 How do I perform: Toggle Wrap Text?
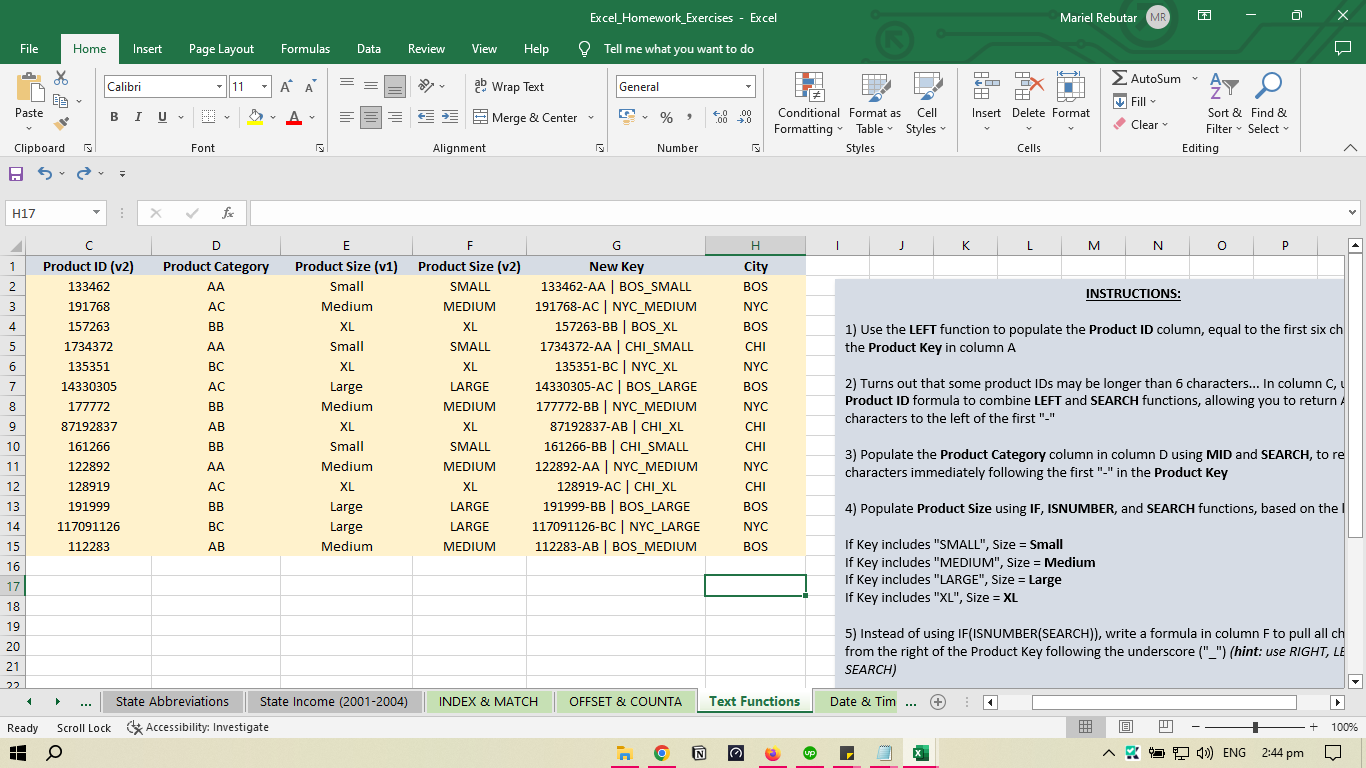pyautogui.click(x=509, y=87)
